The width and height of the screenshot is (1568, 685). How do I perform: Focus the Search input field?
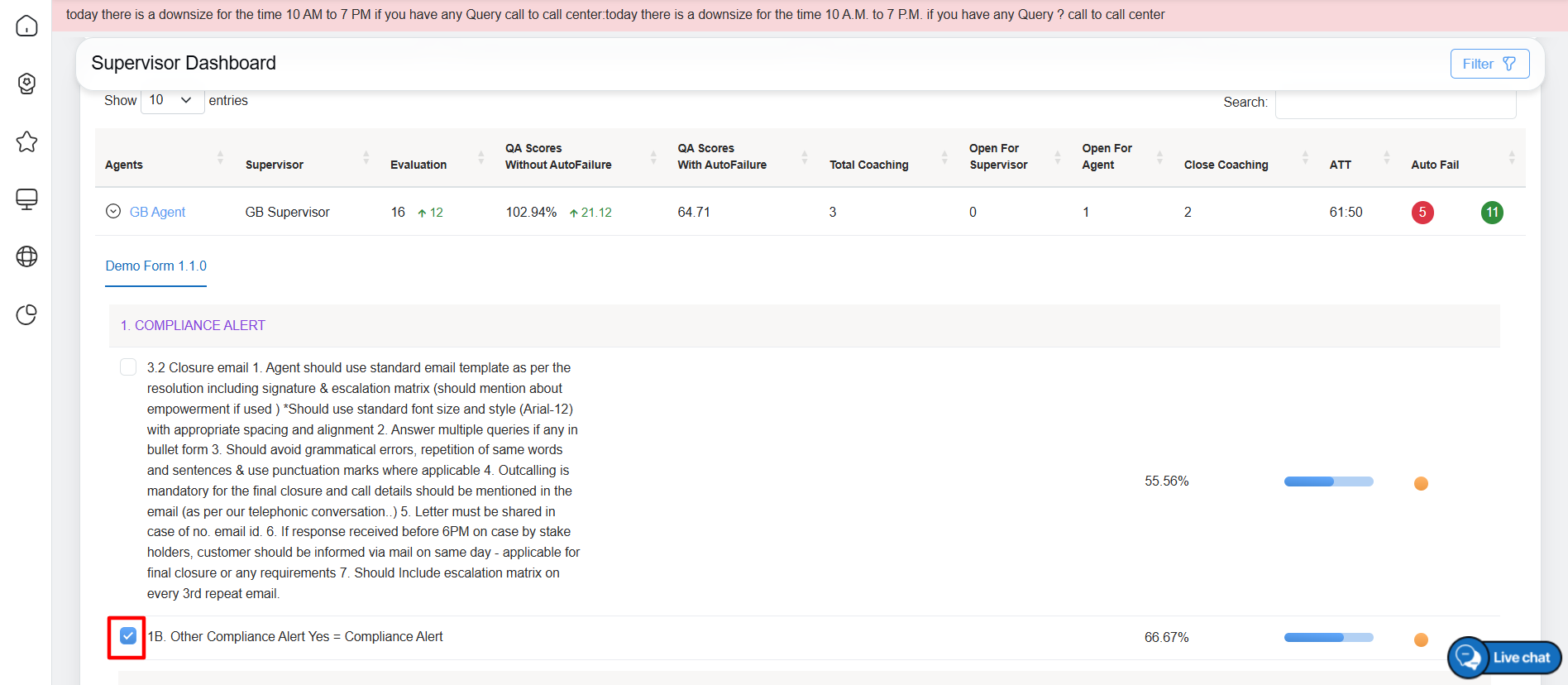click(x=1394, y=103)
